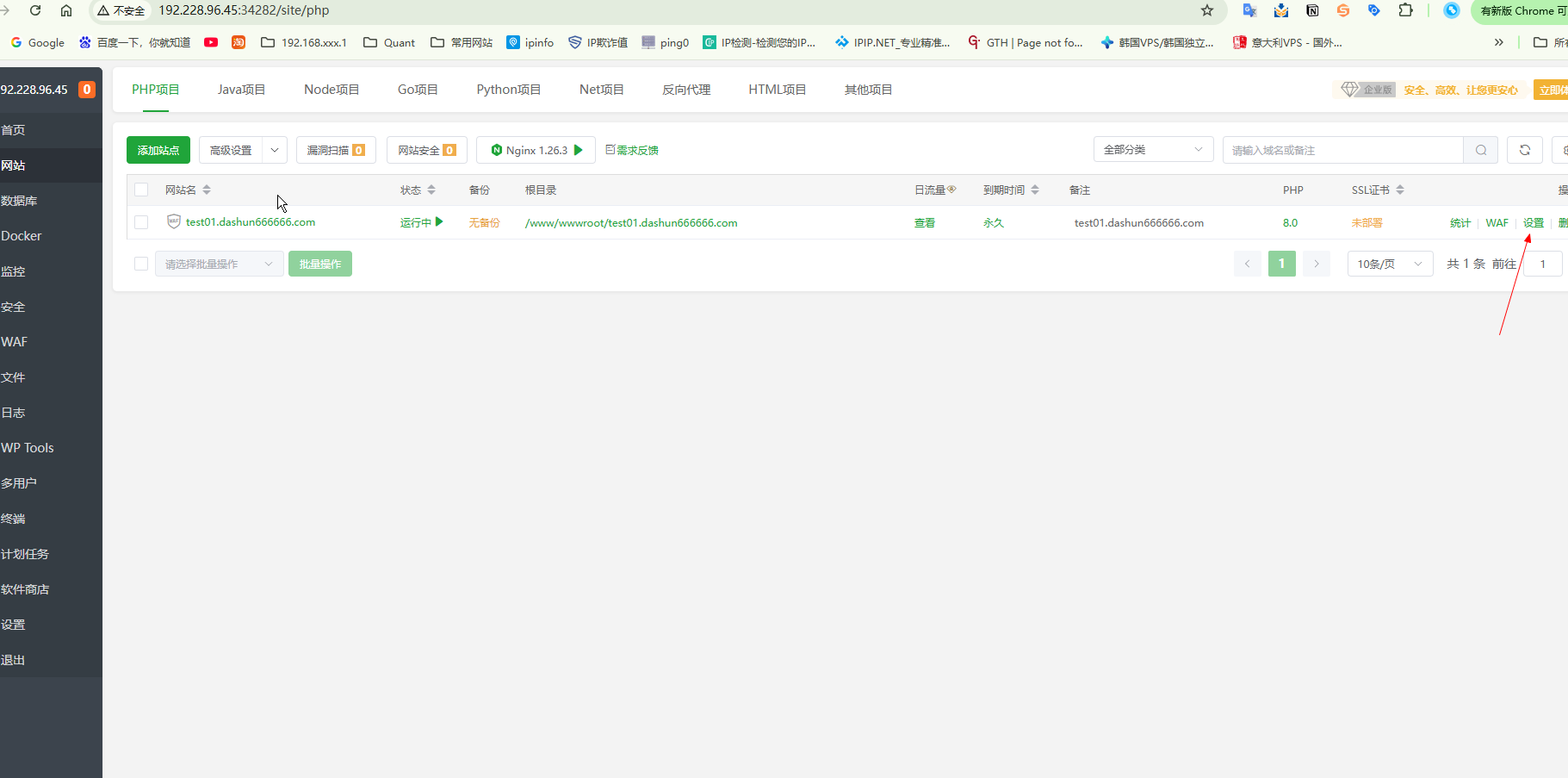Click the 网站安全 button
The image size is (1568, 778).
(427, 150)
